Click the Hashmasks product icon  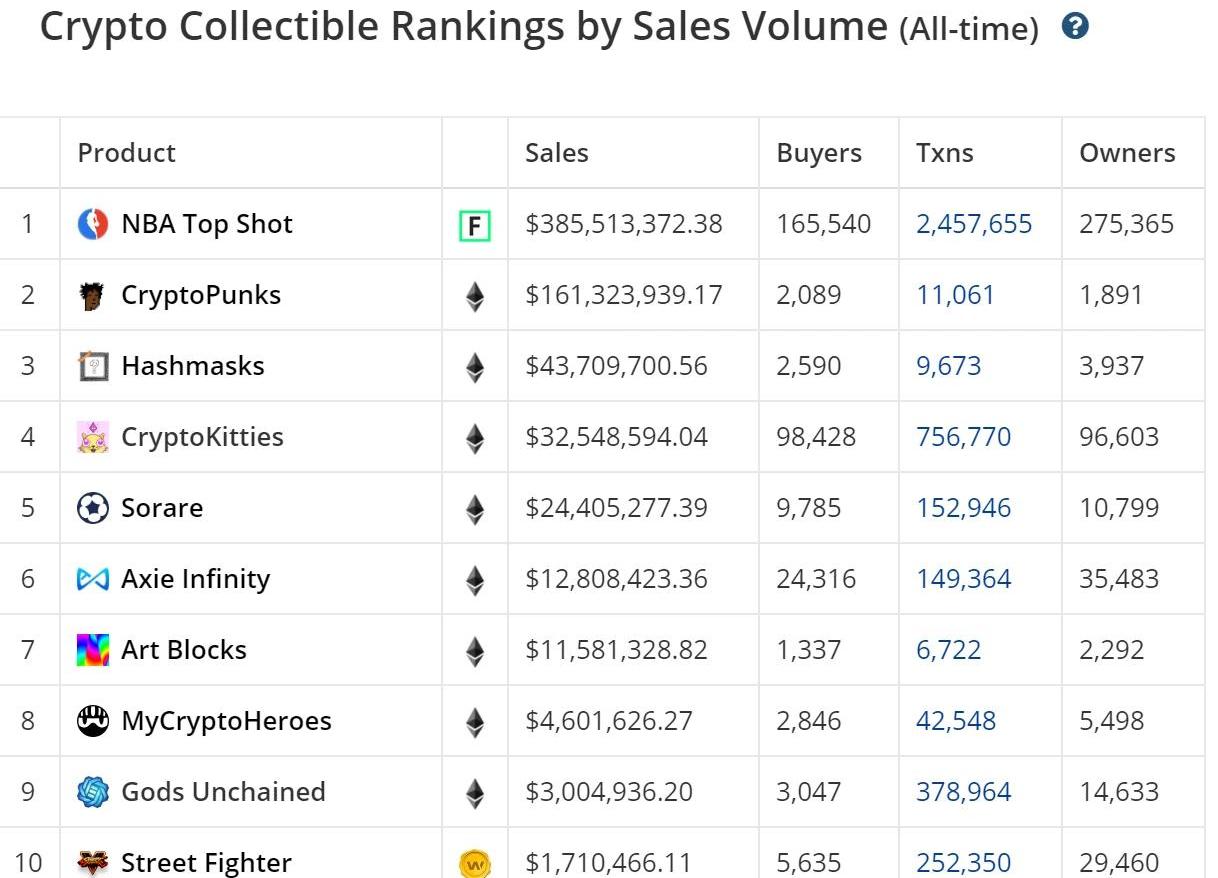(x=92, y=366)
